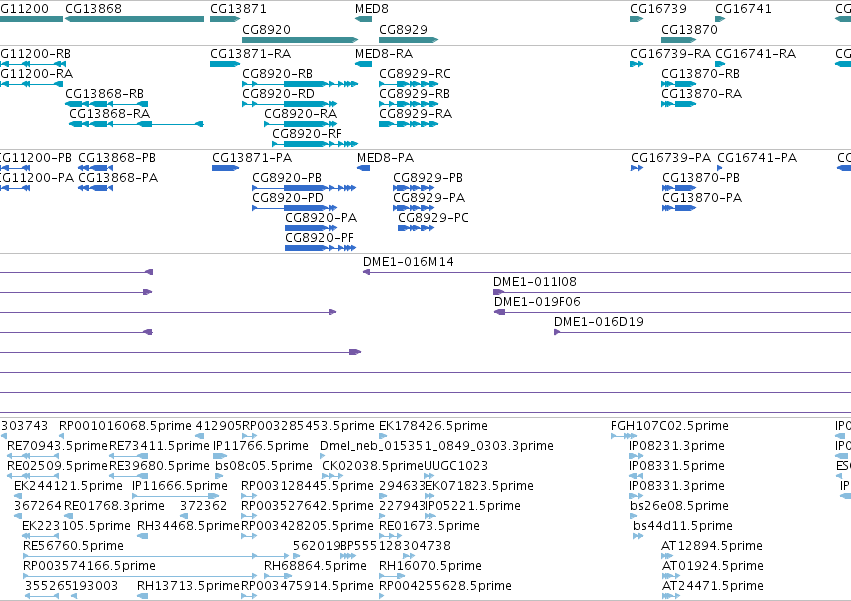This screenshot has width=851, height=601.
Task: Click the DME1-019F06 clone label
Action: pyautogui.click(x=537, y=302)
